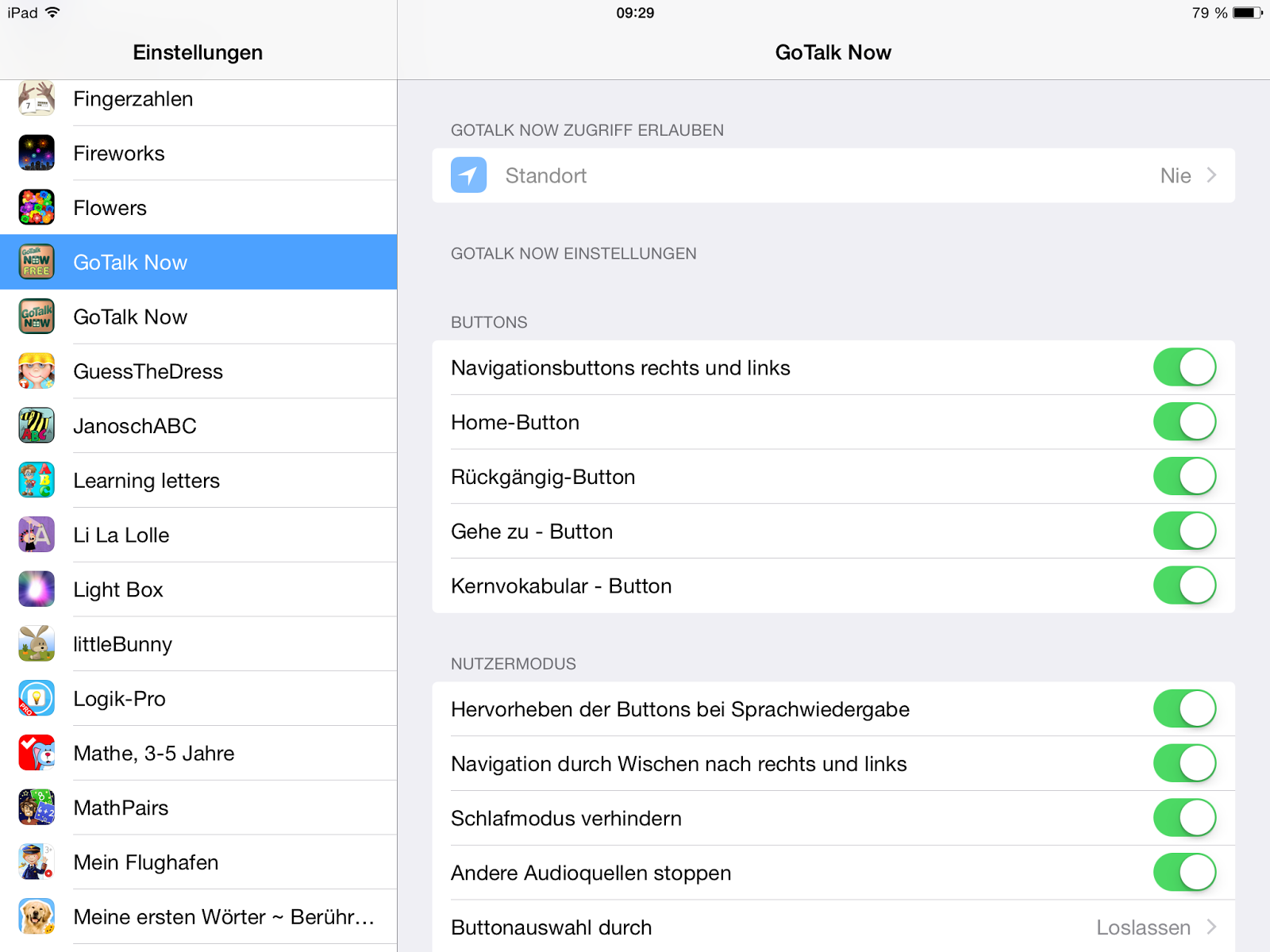Tap the Logik-Pro lightbulb icon
The image size is (1270, 952).
(x=37, y=699)
